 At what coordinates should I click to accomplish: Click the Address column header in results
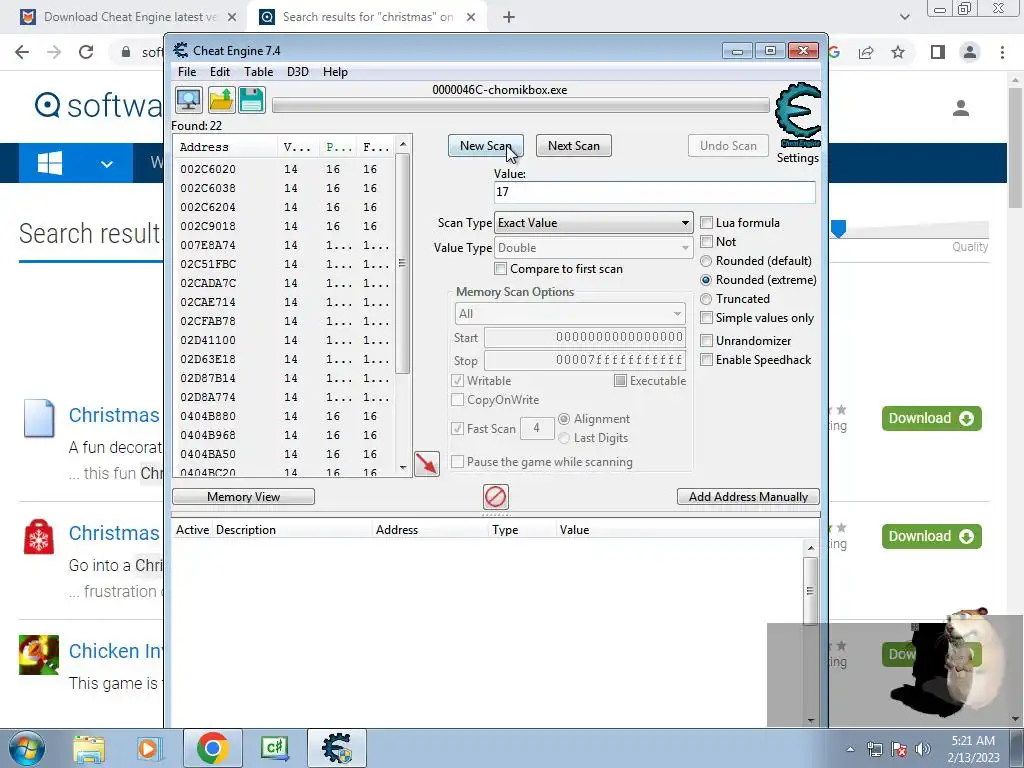[226, 147]
